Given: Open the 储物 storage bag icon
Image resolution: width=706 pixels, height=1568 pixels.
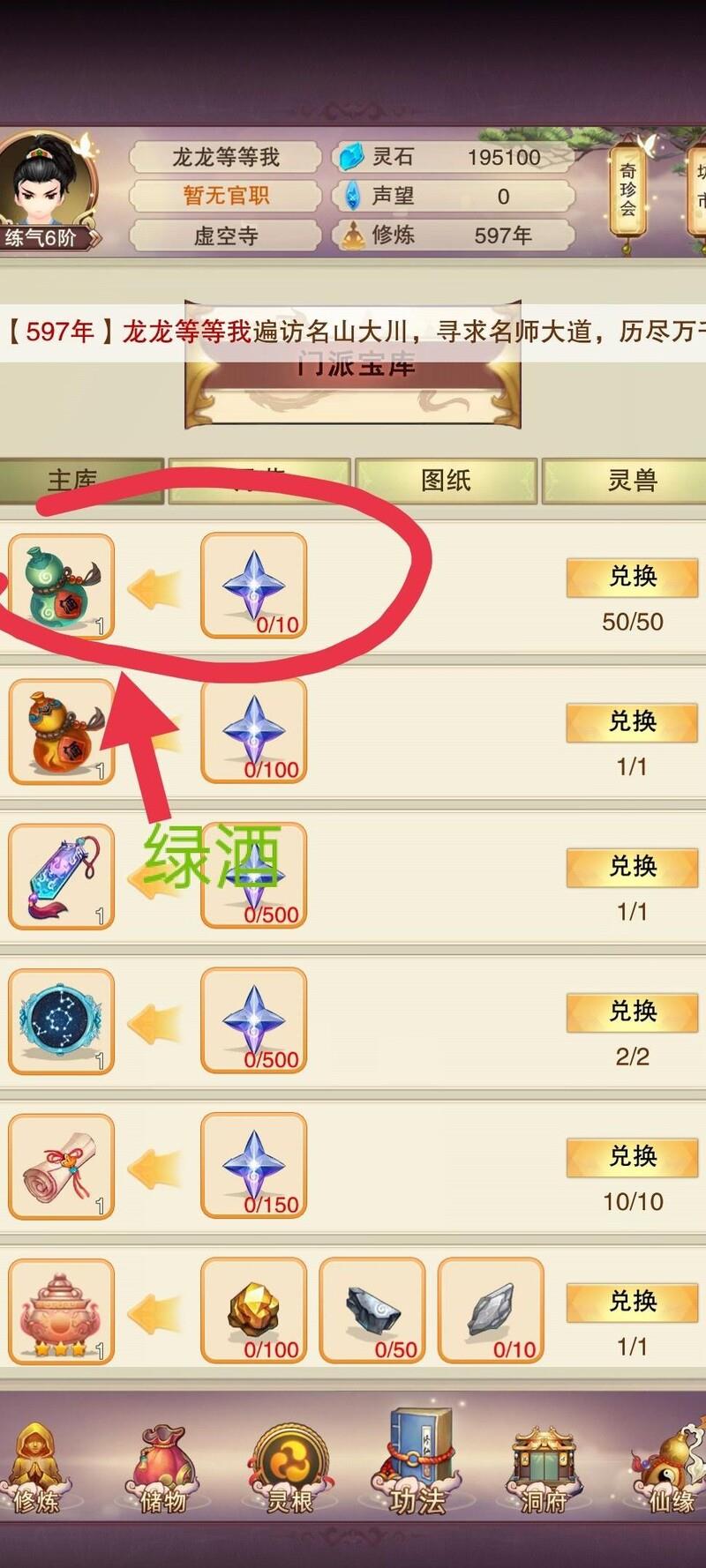Looking at the screenshot, I should [x=162, y=1469].
